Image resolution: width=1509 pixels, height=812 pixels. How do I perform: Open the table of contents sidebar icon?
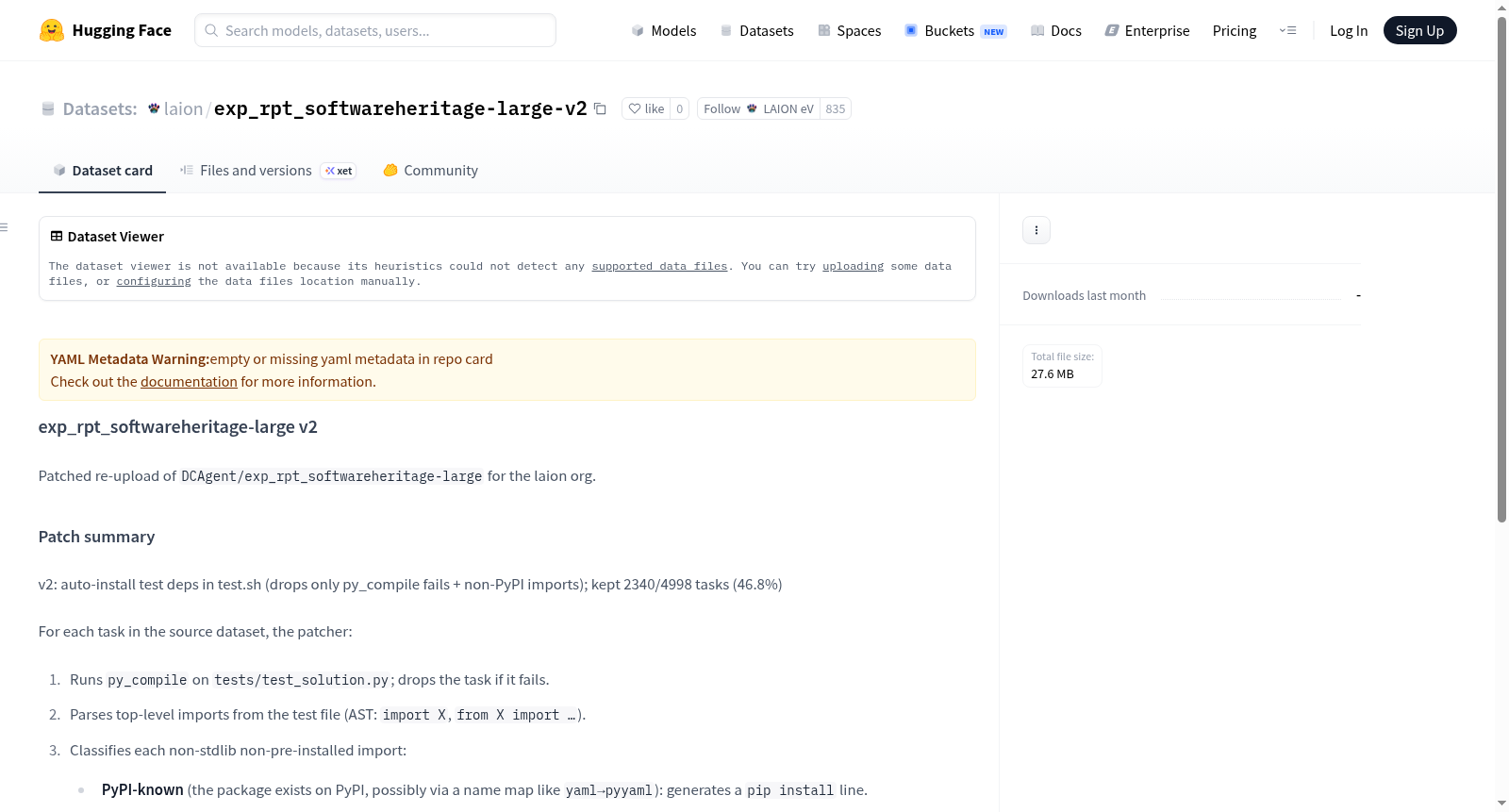point(5,227)
